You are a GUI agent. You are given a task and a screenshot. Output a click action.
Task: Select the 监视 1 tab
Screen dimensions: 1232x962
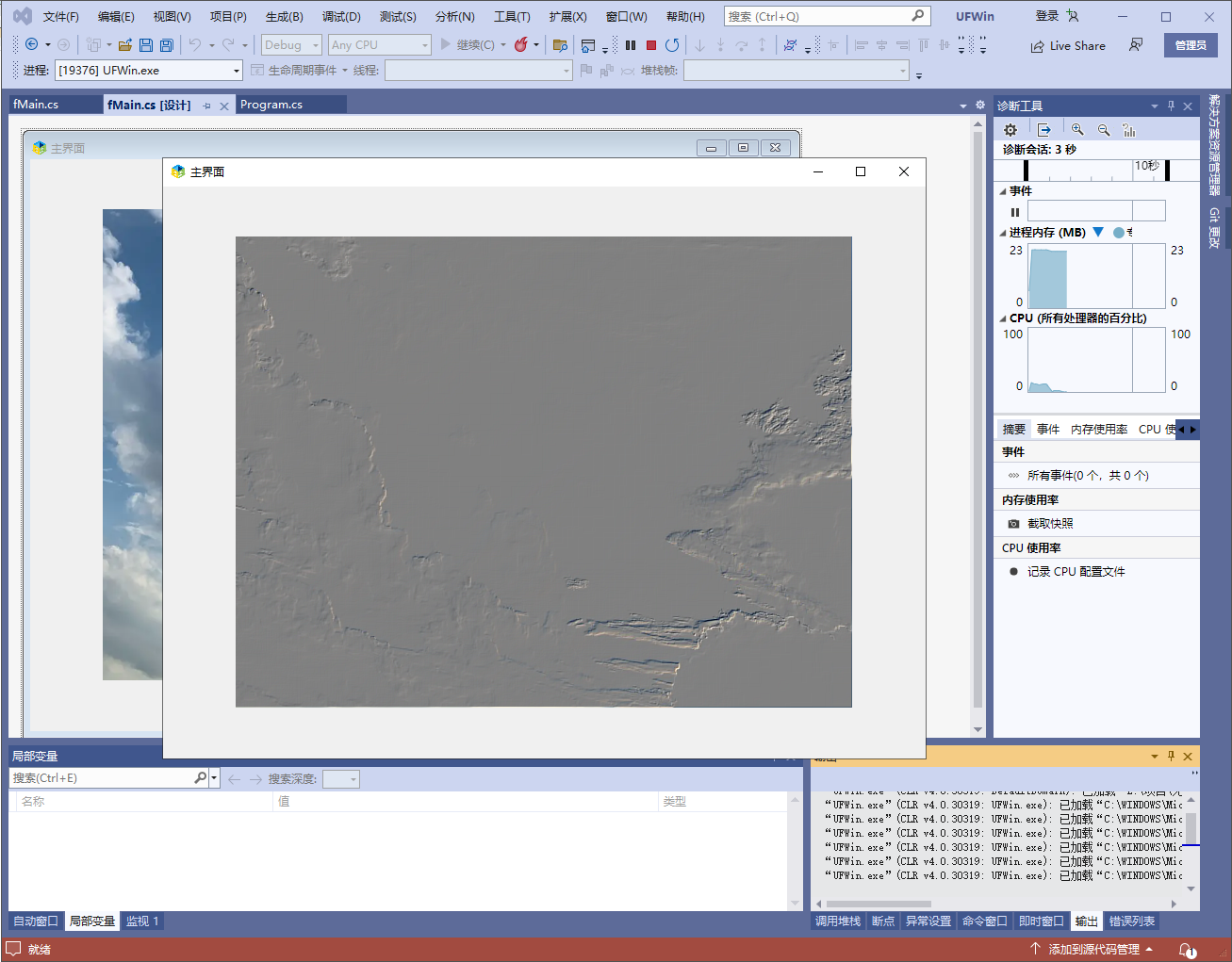point(143,921)
